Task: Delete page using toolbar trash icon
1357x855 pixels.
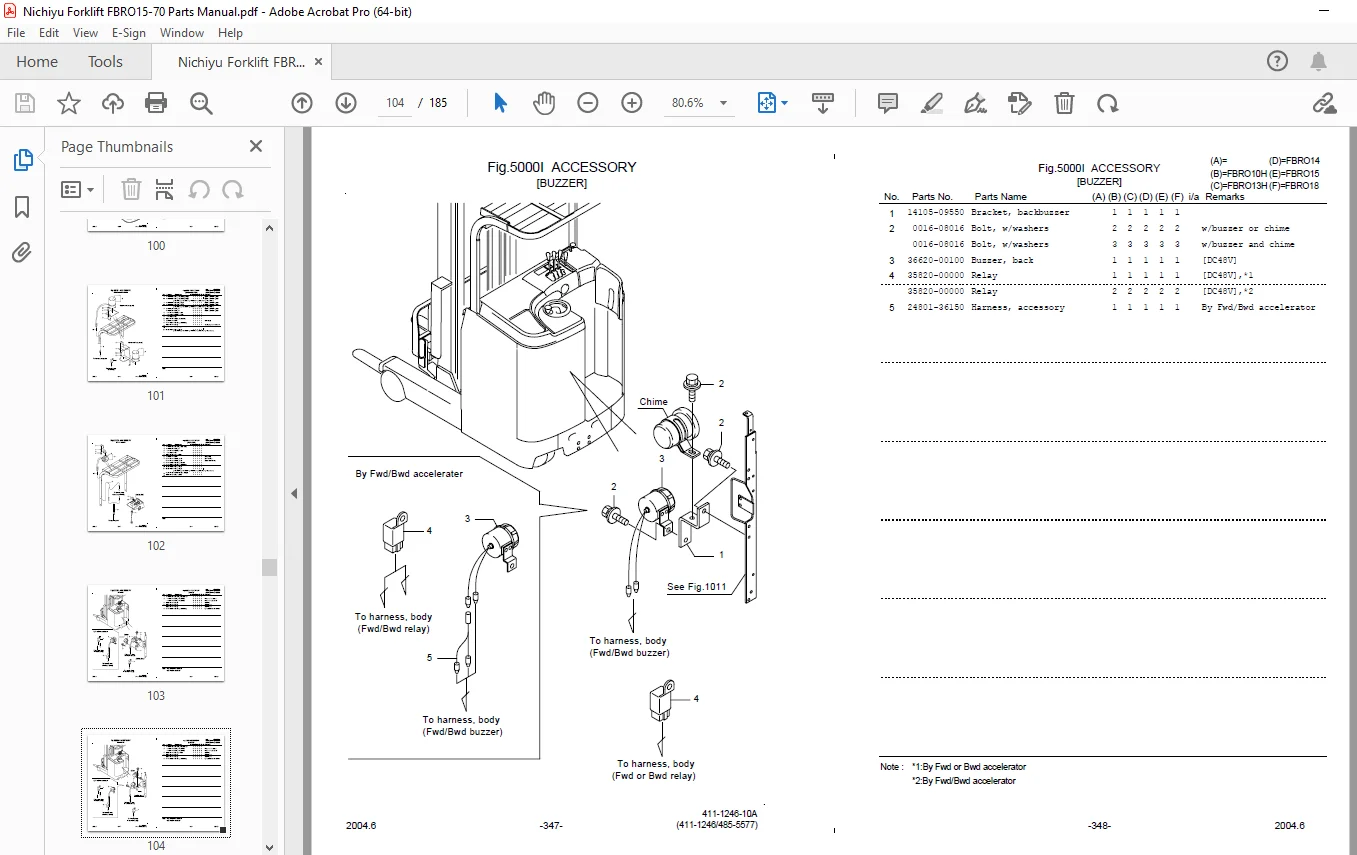Action: (x=1065, y=103)
